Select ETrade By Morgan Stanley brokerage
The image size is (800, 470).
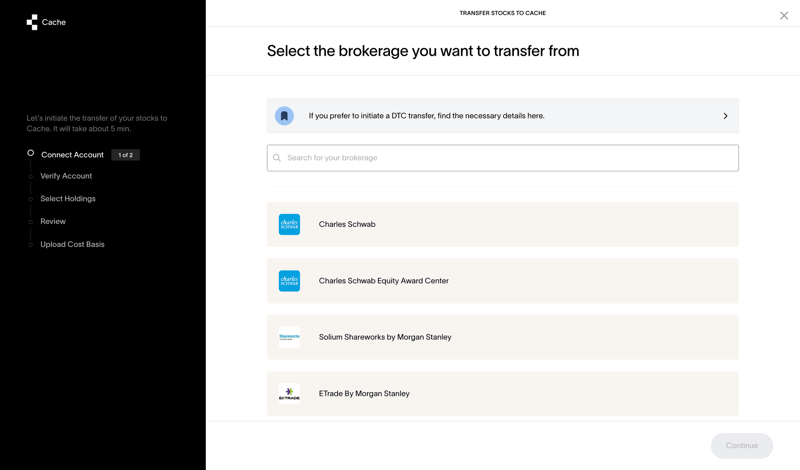click(x=364, y=394)
